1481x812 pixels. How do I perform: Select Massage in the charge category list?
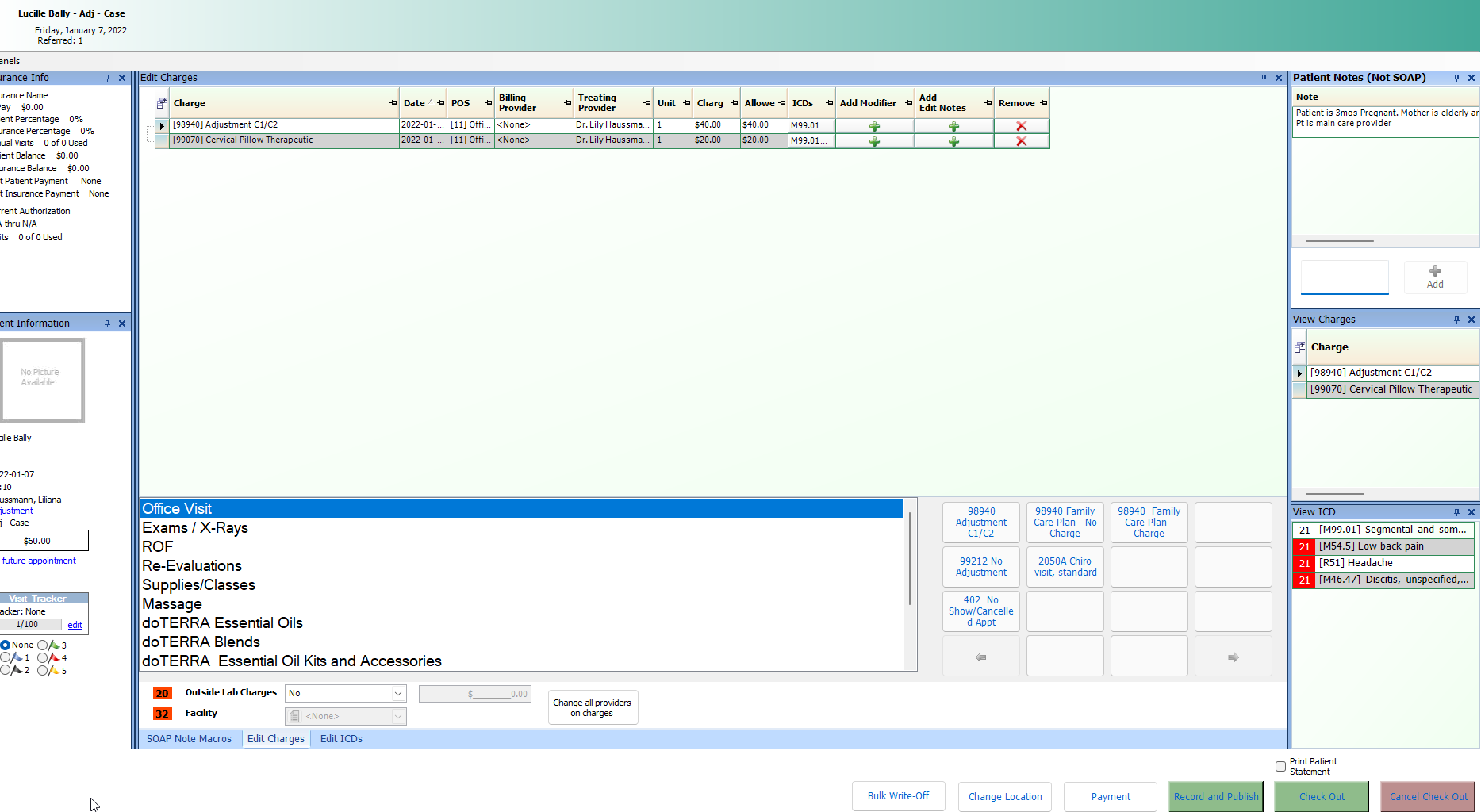coord(172,603)
